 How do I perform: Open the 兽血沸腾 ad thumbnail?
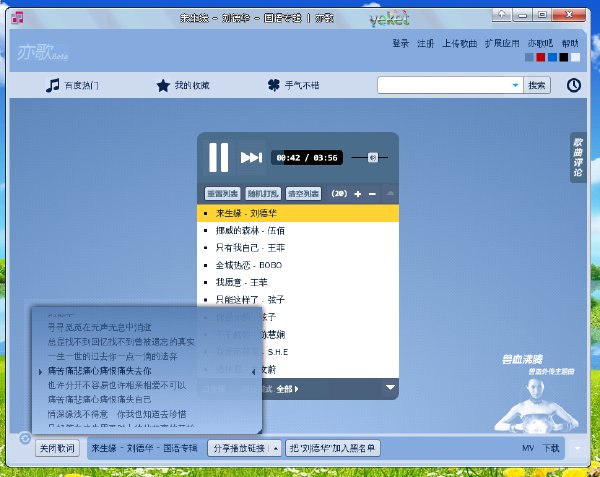(538, 394)
